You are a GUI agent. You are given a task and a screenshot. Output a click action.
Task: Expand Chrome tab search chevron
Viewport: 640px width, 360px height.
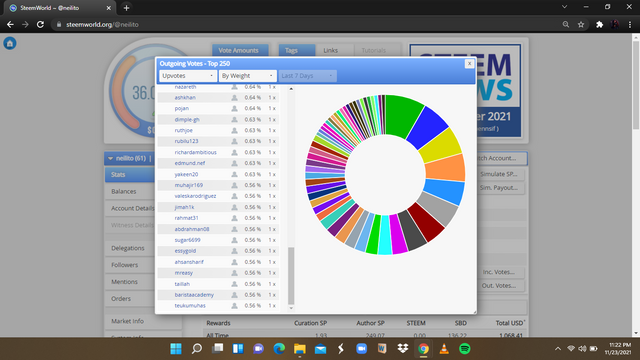564,7
